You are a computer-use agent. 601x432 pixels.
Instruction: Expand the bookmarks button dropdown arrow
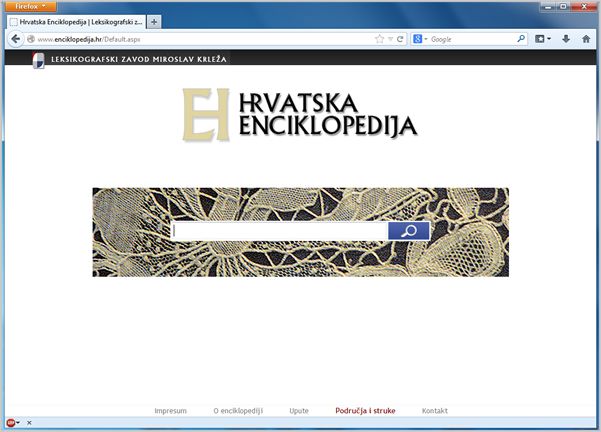[549, 39]
